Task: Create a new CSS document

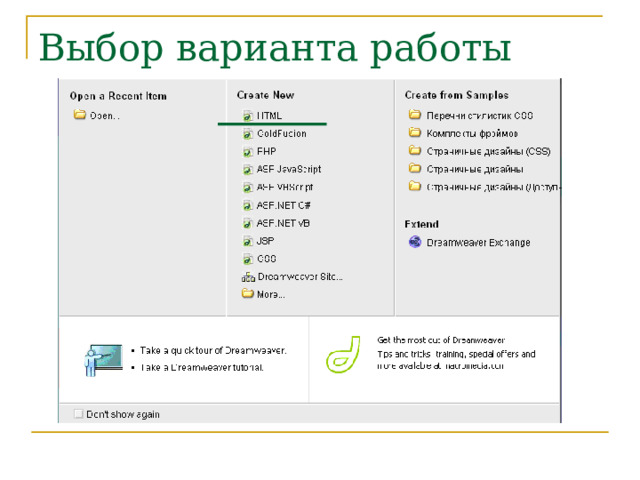Action: pyautogui.click(x=267, y=259)
